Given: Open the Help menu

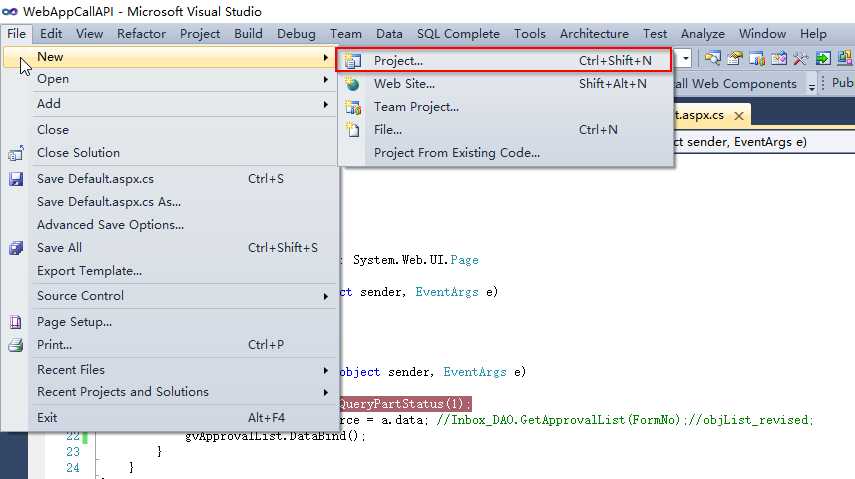Looking at the screenshot, I should click(813, 34).
